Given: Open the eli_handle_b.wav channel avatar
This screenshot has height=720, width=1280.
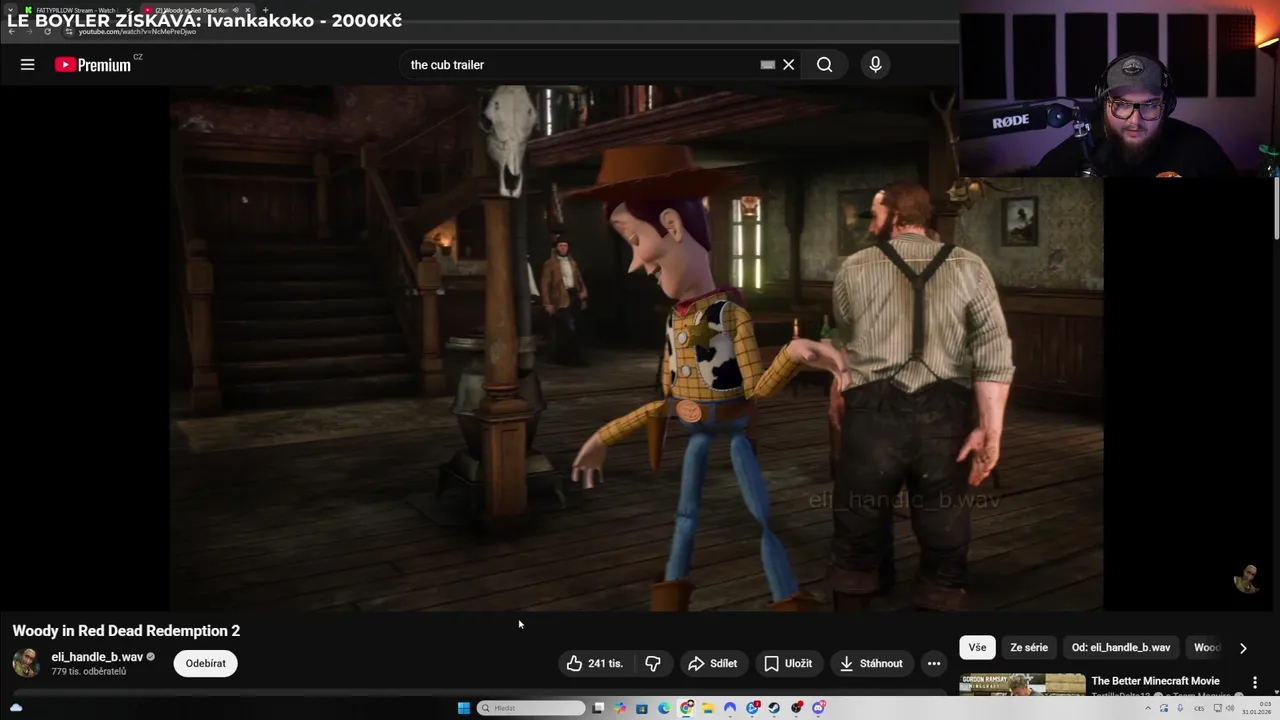Looking at the screenshot, I should click(x=27, y=663).
